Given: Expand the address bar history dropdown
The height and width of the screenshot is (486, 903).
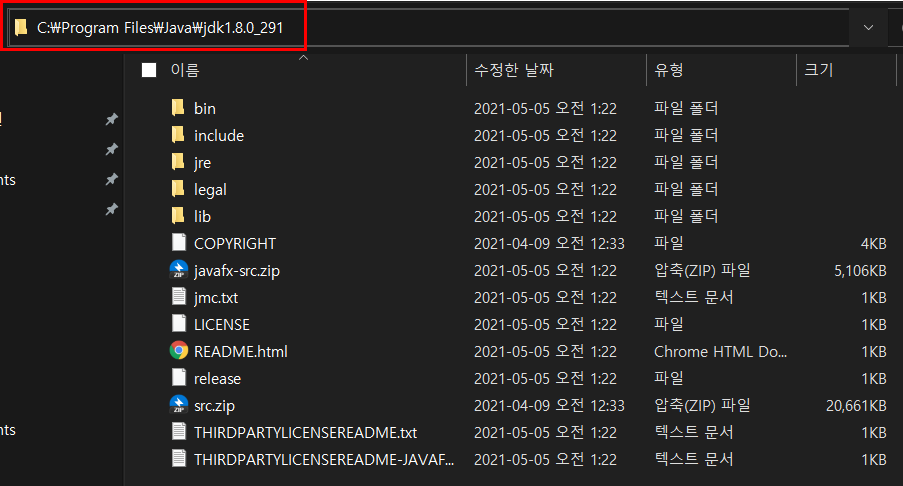Looking at the screenshot, I should tap(868, 27).
